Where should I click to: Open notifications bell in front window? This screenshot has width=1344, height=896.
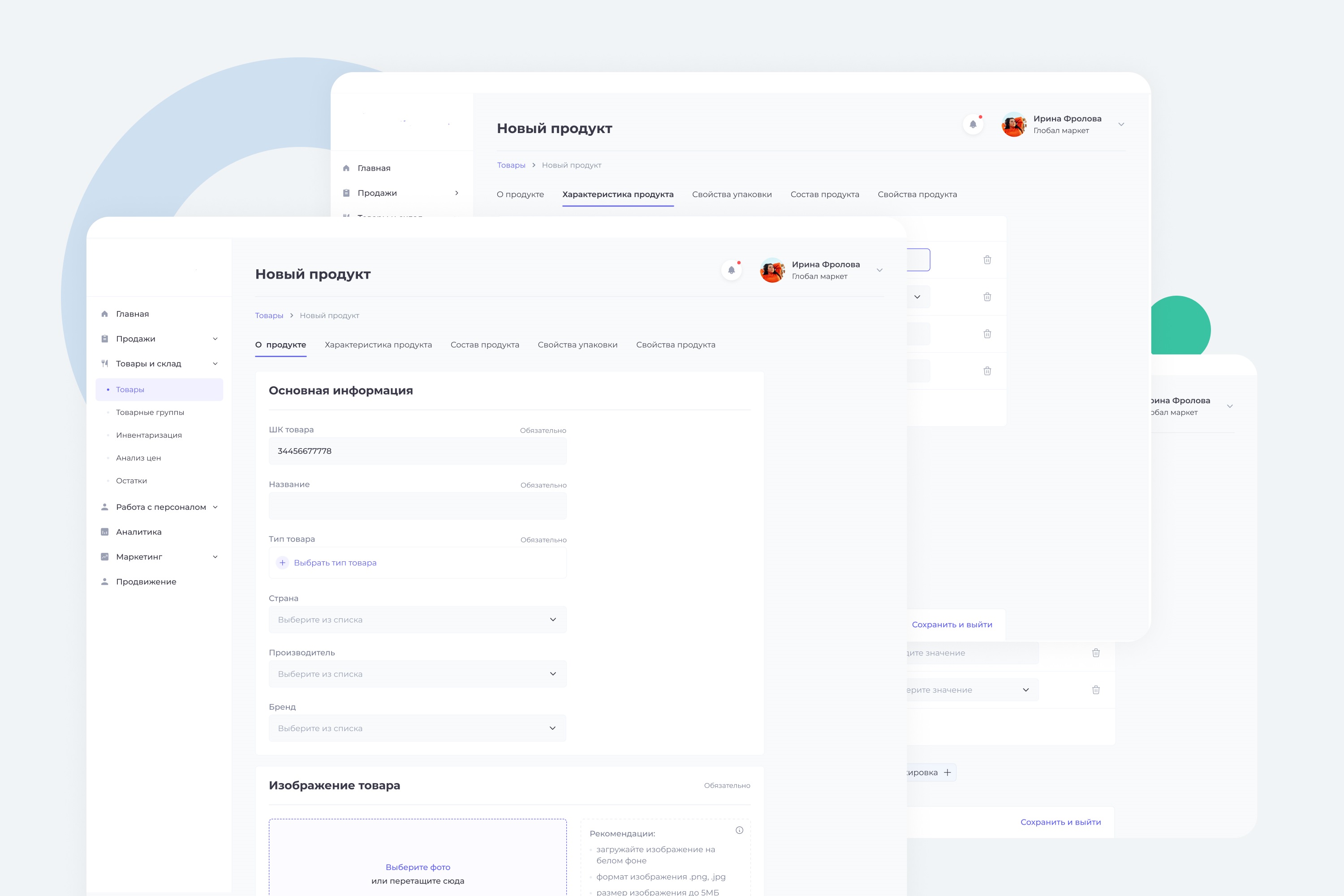732,270
